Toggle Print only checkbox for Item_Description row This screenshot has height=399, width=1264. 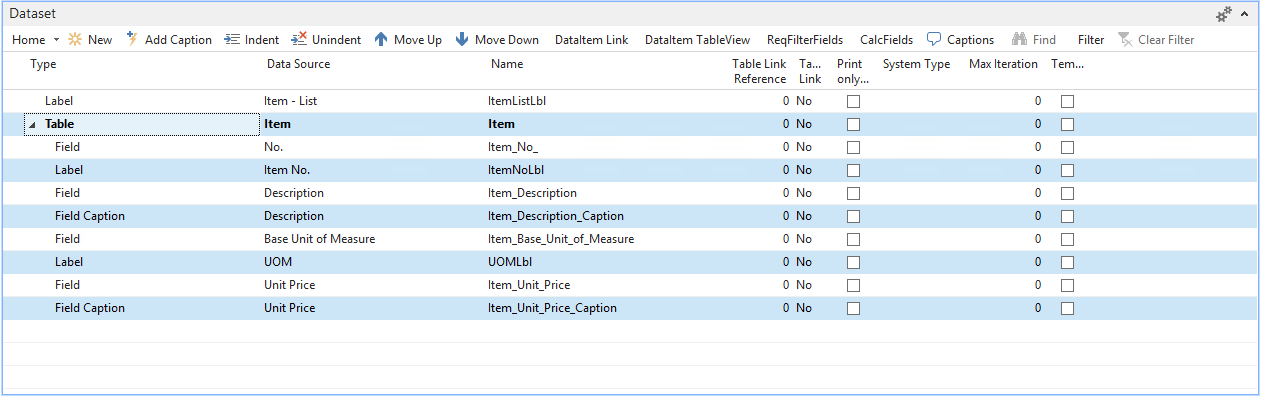pyautogui.click(x=853, y=193)
